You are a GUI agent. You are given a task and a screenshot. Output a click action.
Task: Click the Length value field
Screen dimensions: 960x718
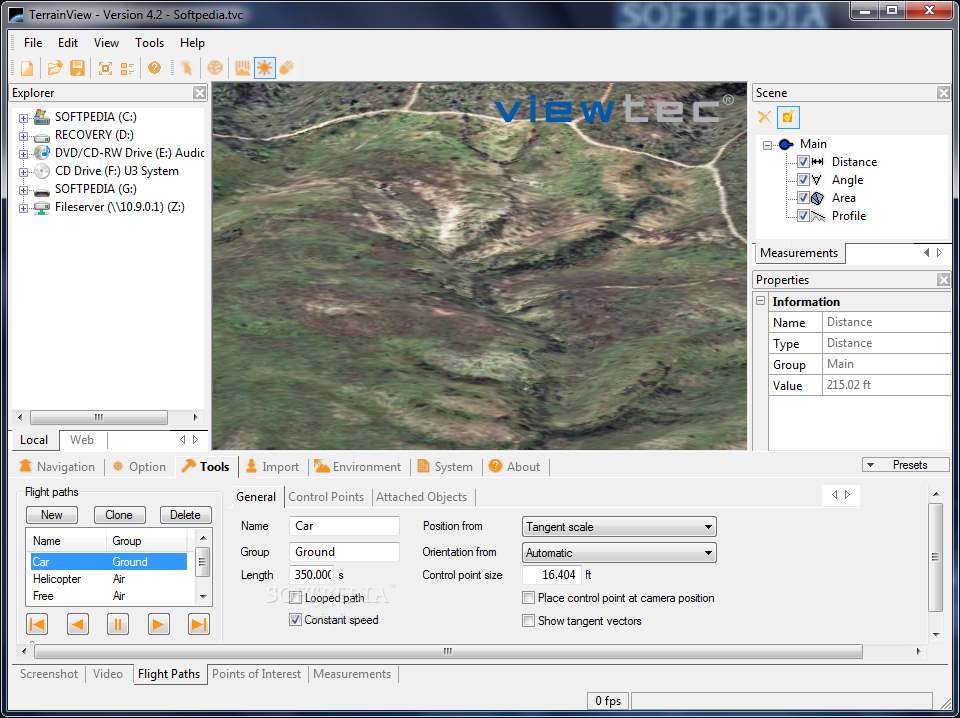[x=312, y=575]
